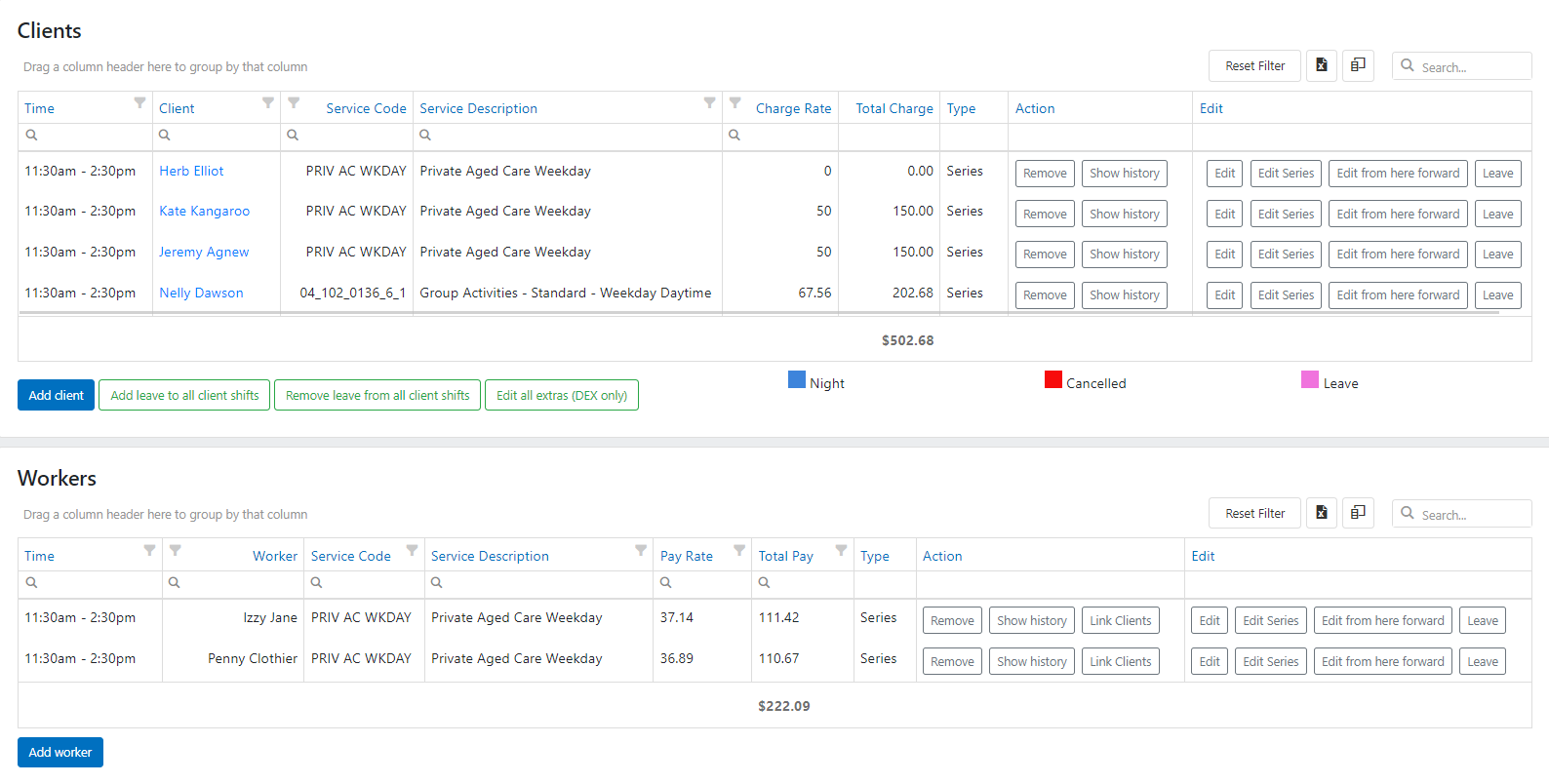Open Kate Kangaroo's client link

[205, 211]
